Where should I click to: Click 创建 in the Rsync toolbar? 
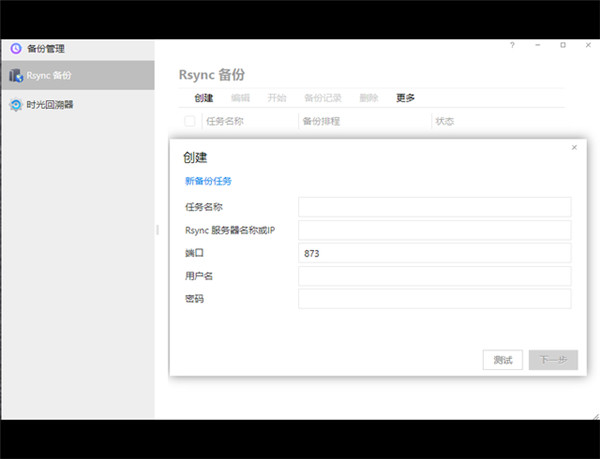(x=204, y=98)
